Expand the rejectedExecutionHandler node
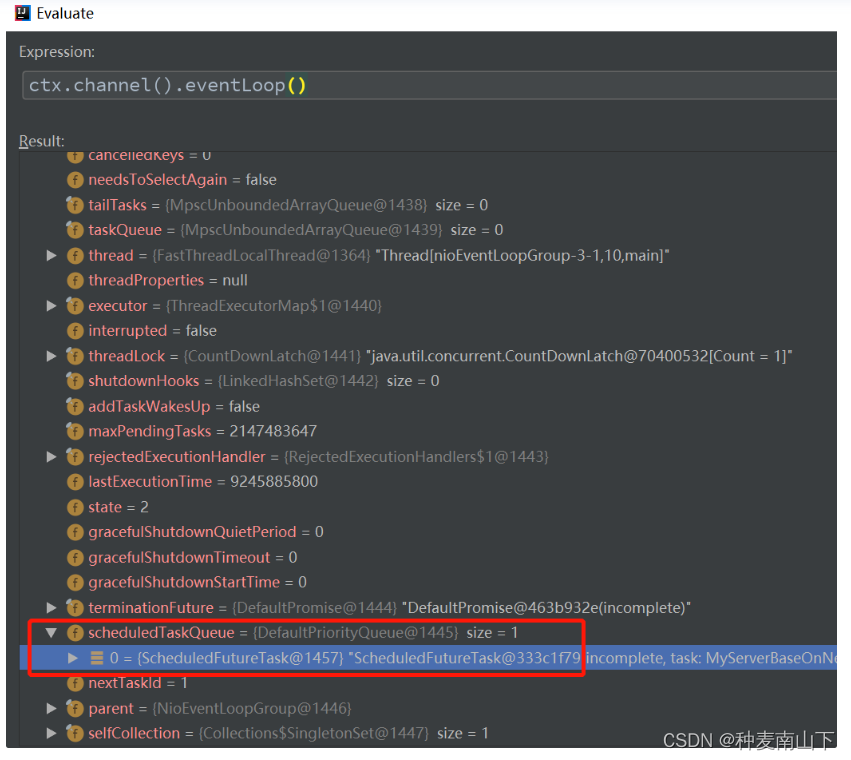The image size is (851, 760). [x=52, y=457]
